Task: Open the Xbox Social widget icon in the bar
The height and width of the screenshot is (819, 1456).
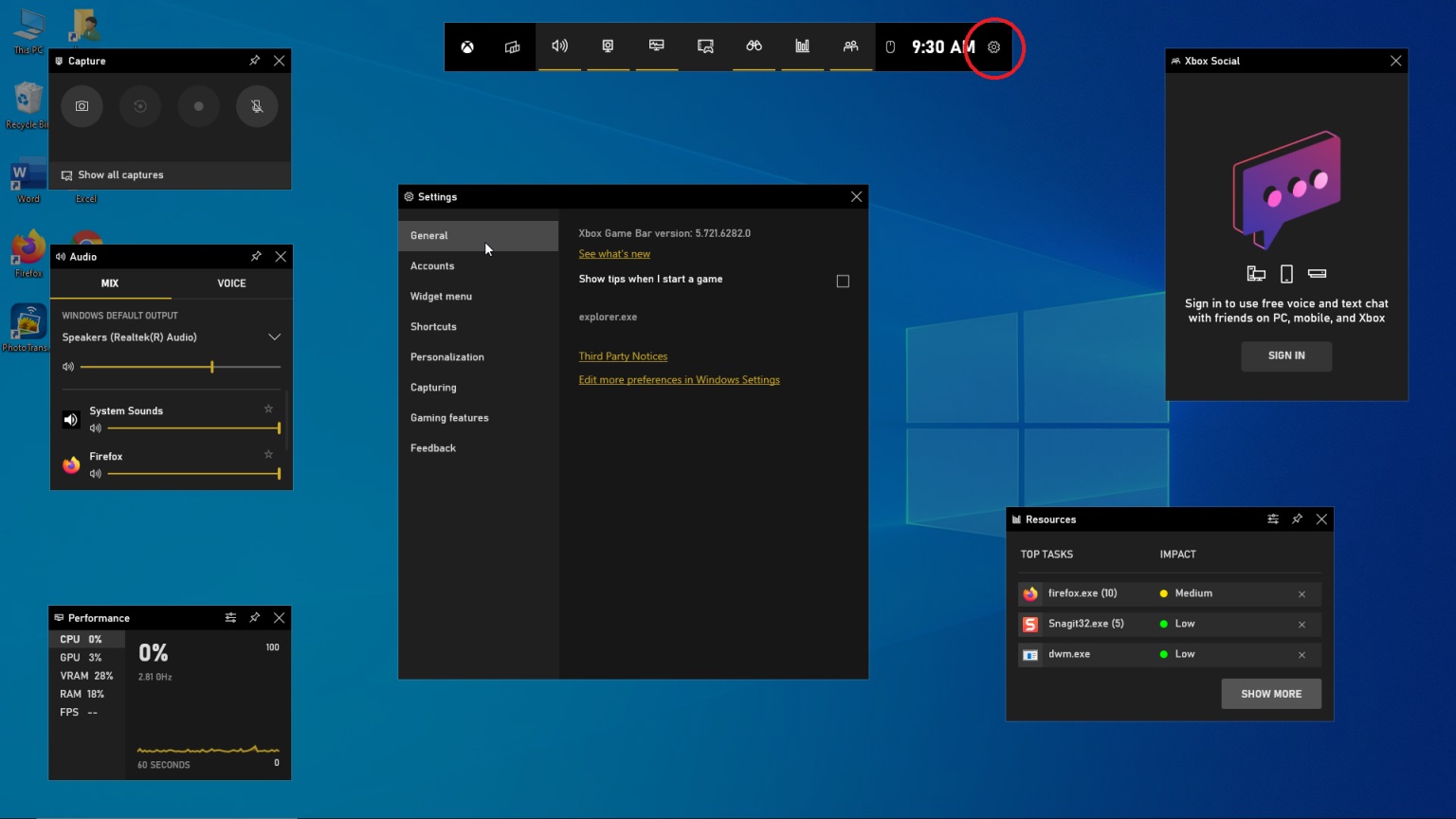Action: pos(850,46)
